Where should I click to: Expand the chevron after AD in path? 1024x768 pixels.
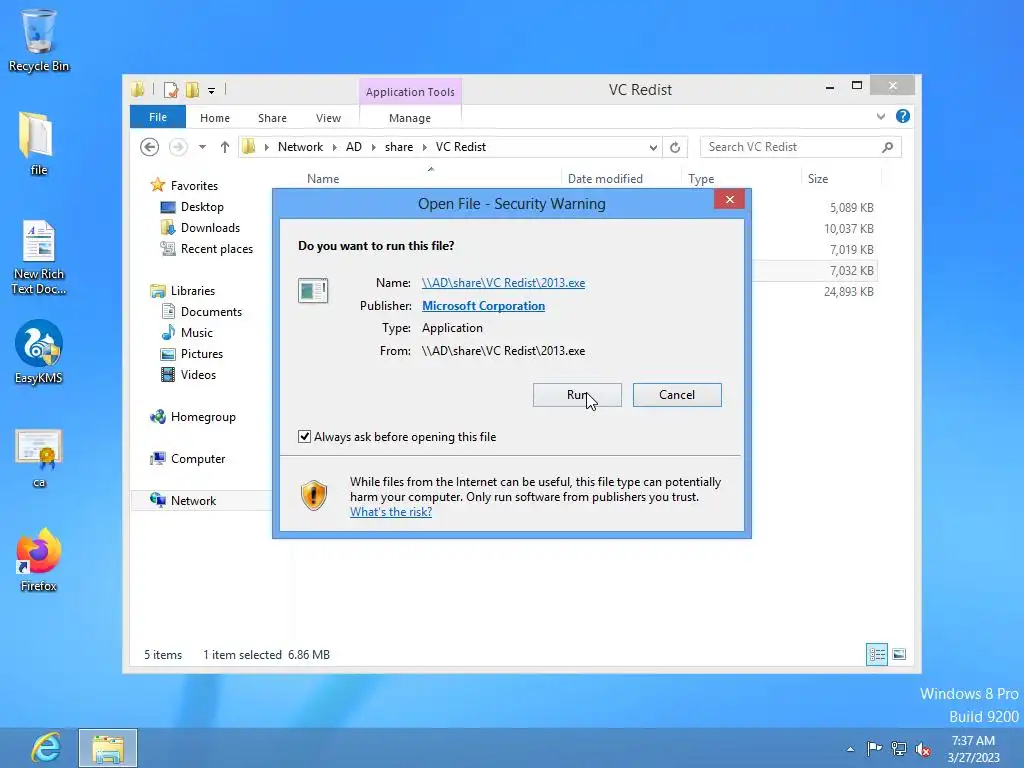(x=374, y=148)
